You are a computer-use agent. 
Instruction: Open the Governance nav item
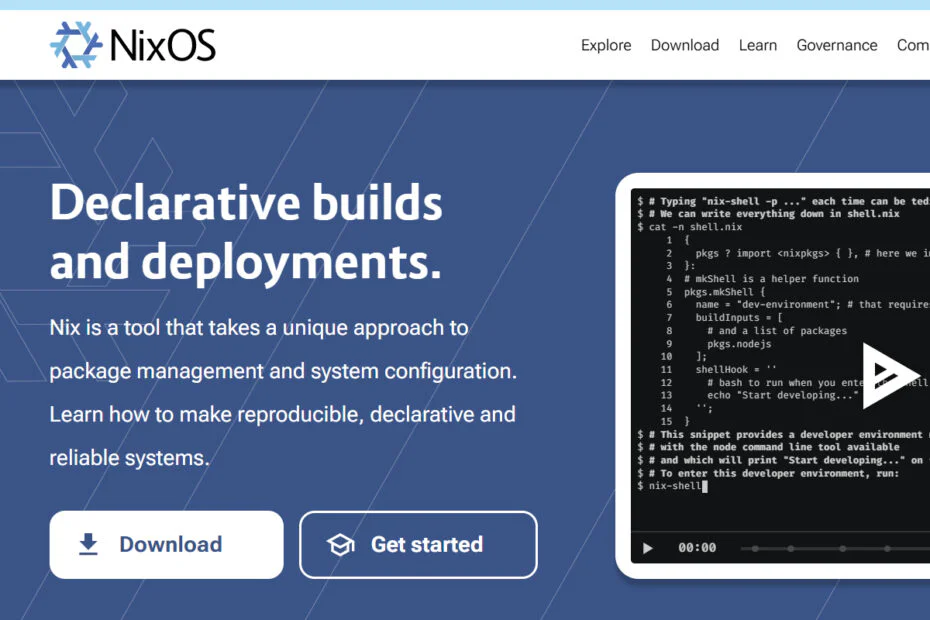coord(836,46)
